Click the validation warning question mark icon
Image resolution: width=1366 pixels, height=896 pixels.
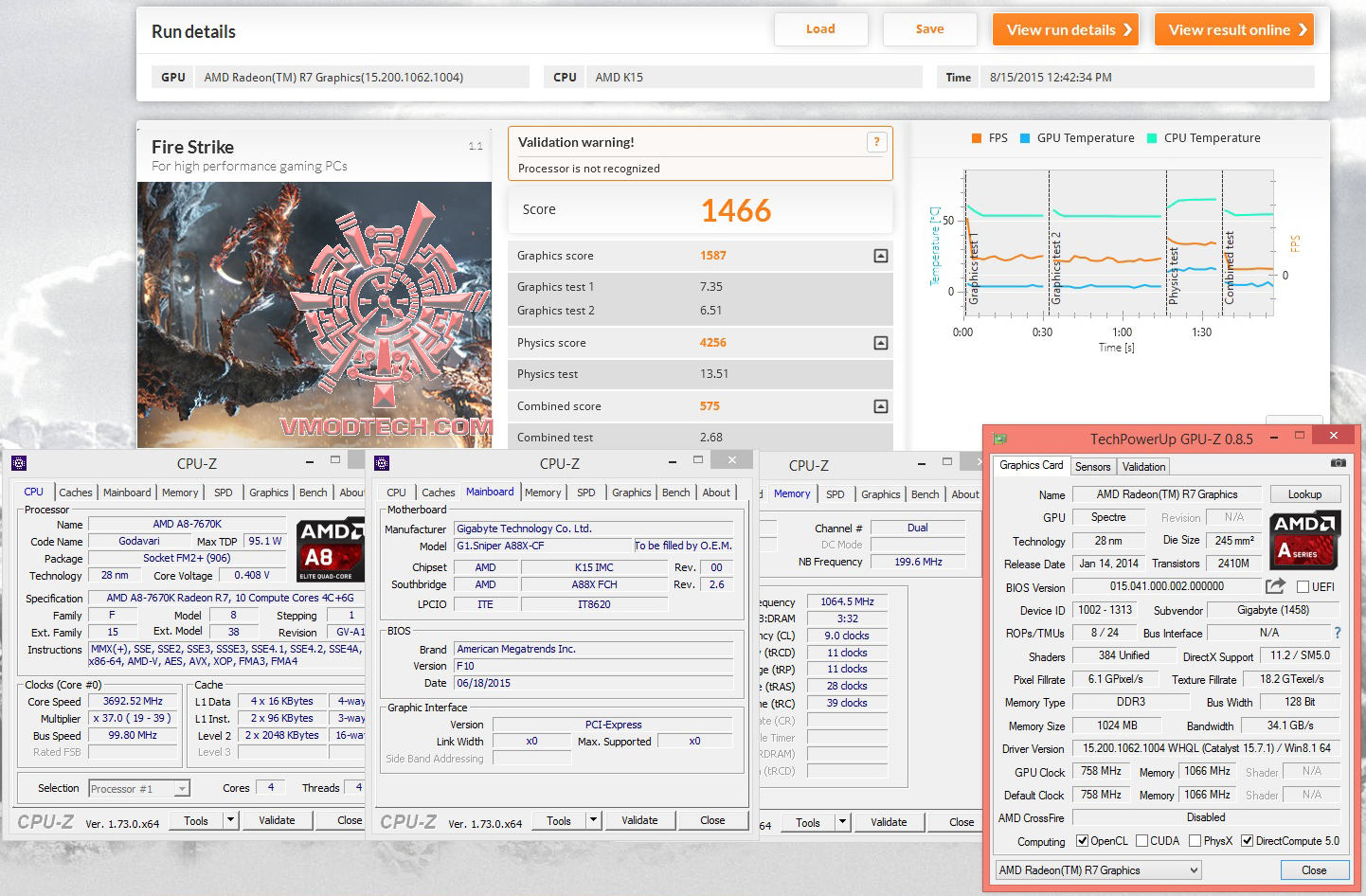pos(876,142)
